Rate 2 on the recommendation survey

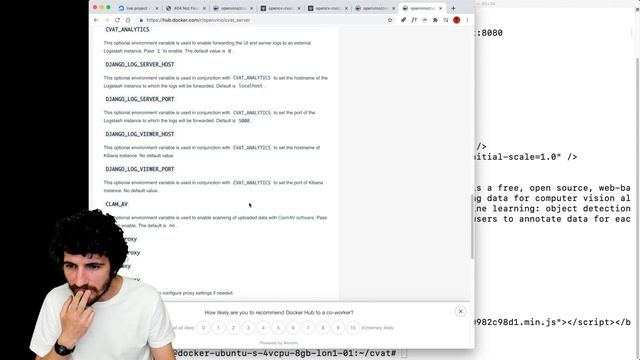pos(233,328)
